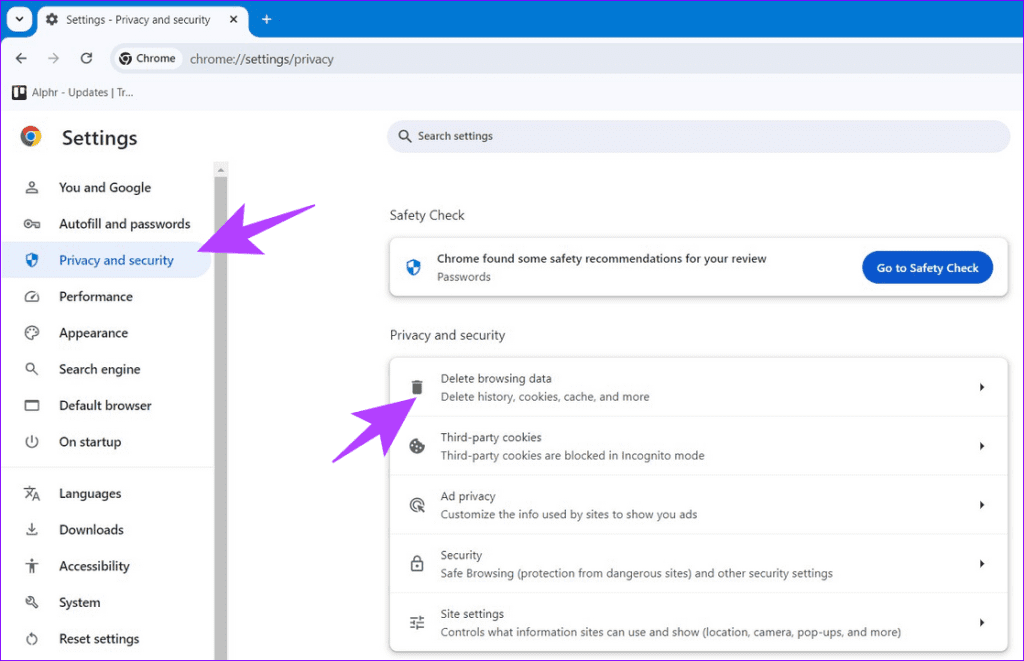
Task: Open the Site settings controls icon
Action: coord(416,621)
